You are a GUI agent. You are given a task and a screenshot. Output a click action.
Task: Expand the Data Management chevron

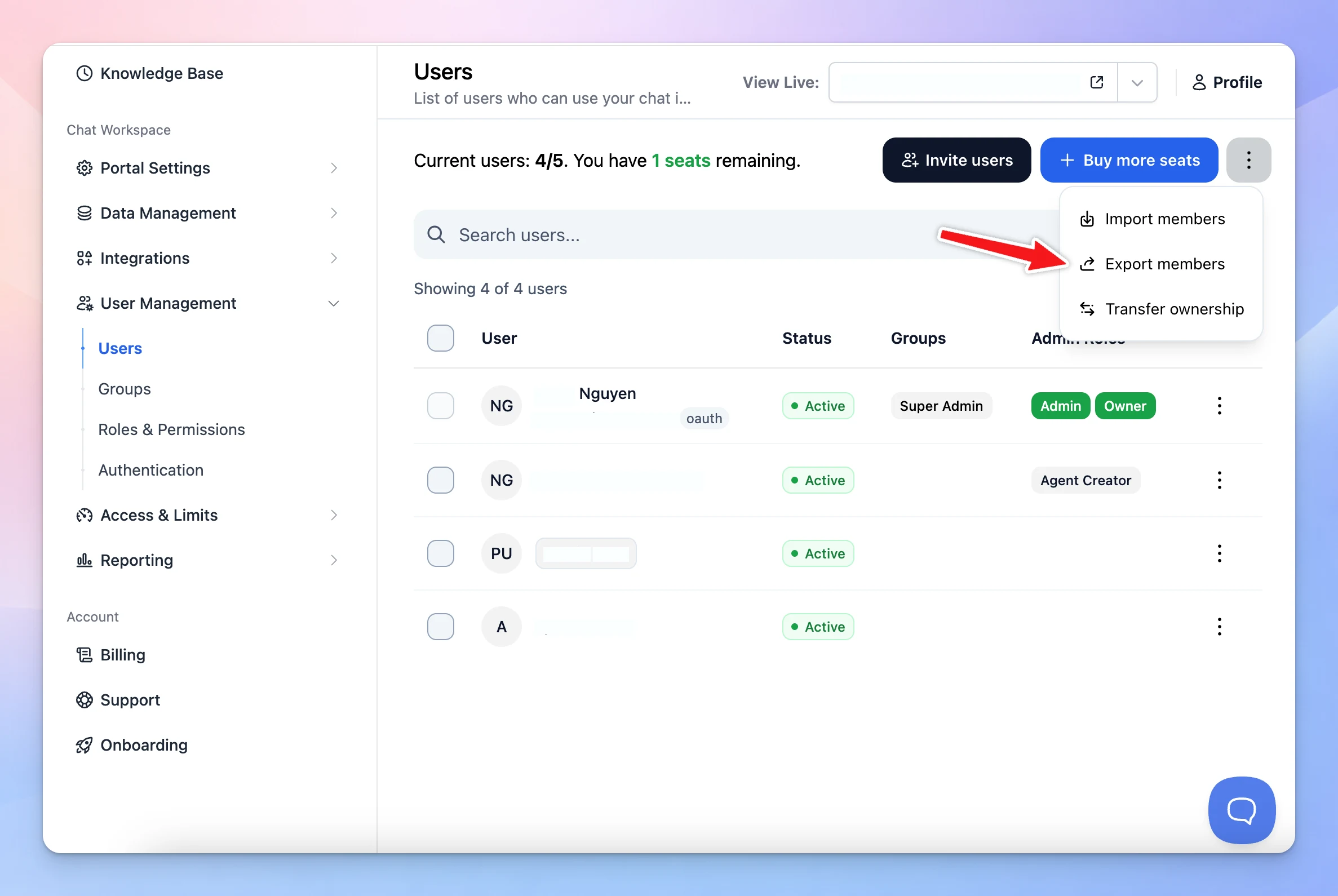334,213
